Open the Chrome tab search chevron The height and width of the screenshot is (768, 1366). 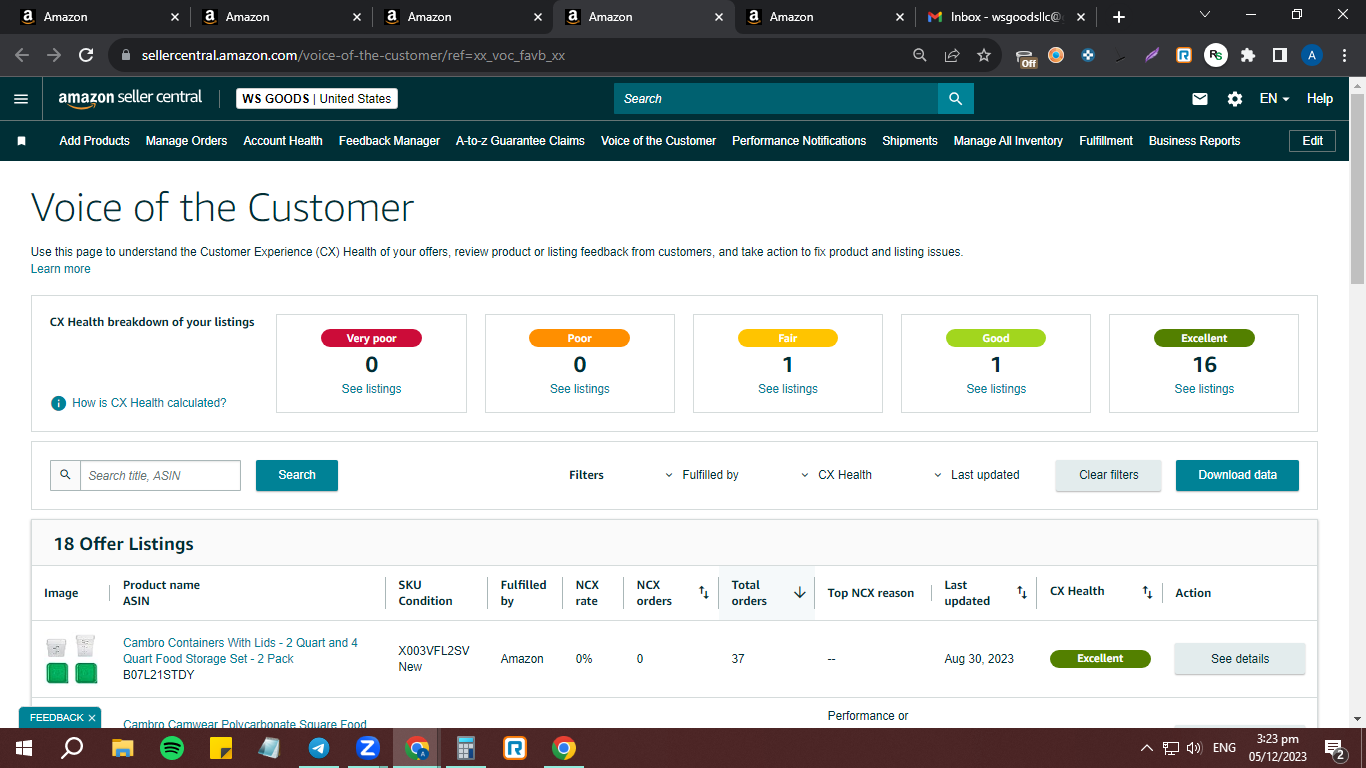coord(1205,15)
